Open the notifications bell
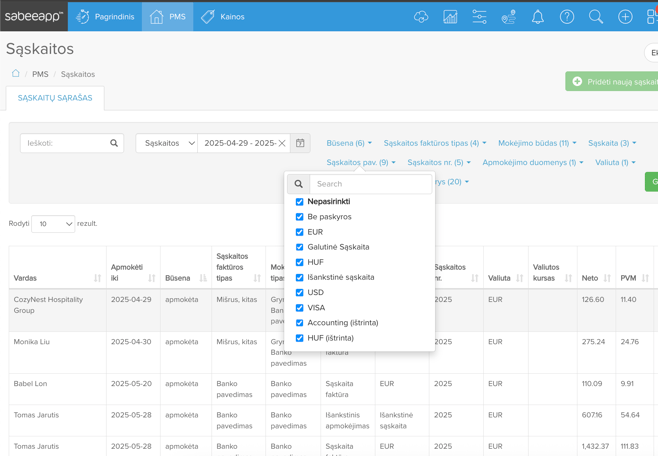Image resolution: width=658 pixels, height=456 pixels. point(538,17)
